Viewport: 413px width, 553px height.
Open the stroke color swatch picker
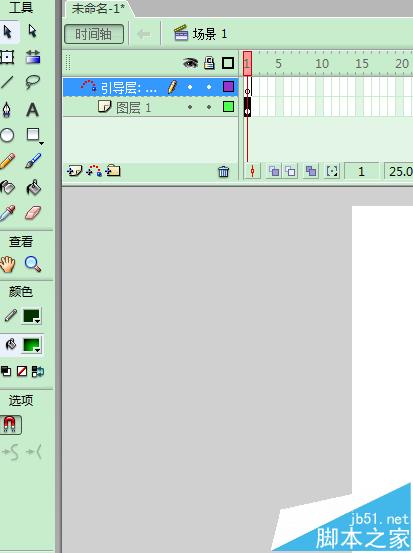pos(31,316)
